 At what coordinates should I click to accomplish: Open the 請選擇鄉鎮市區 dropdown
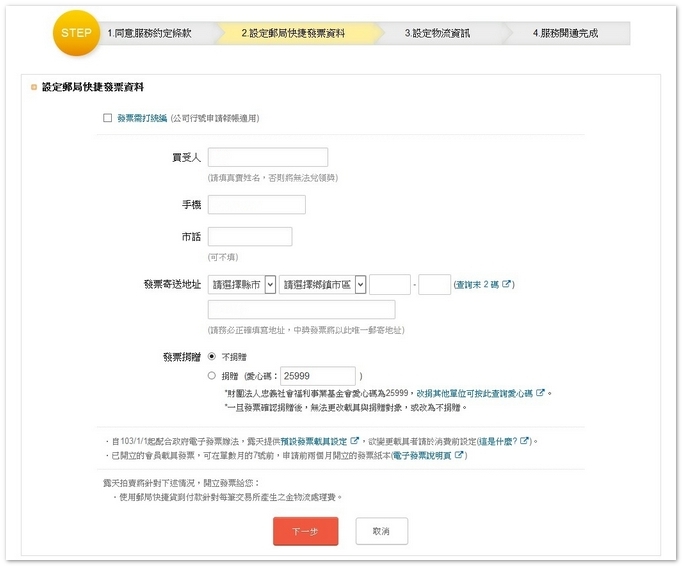[323, 285]
